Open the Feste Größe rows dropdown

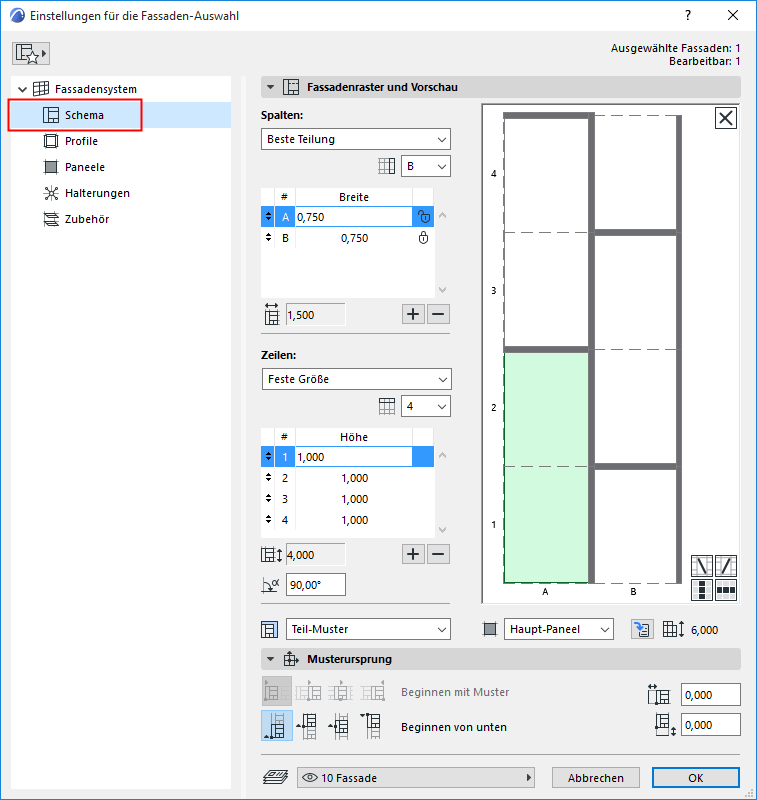[357, 379]
